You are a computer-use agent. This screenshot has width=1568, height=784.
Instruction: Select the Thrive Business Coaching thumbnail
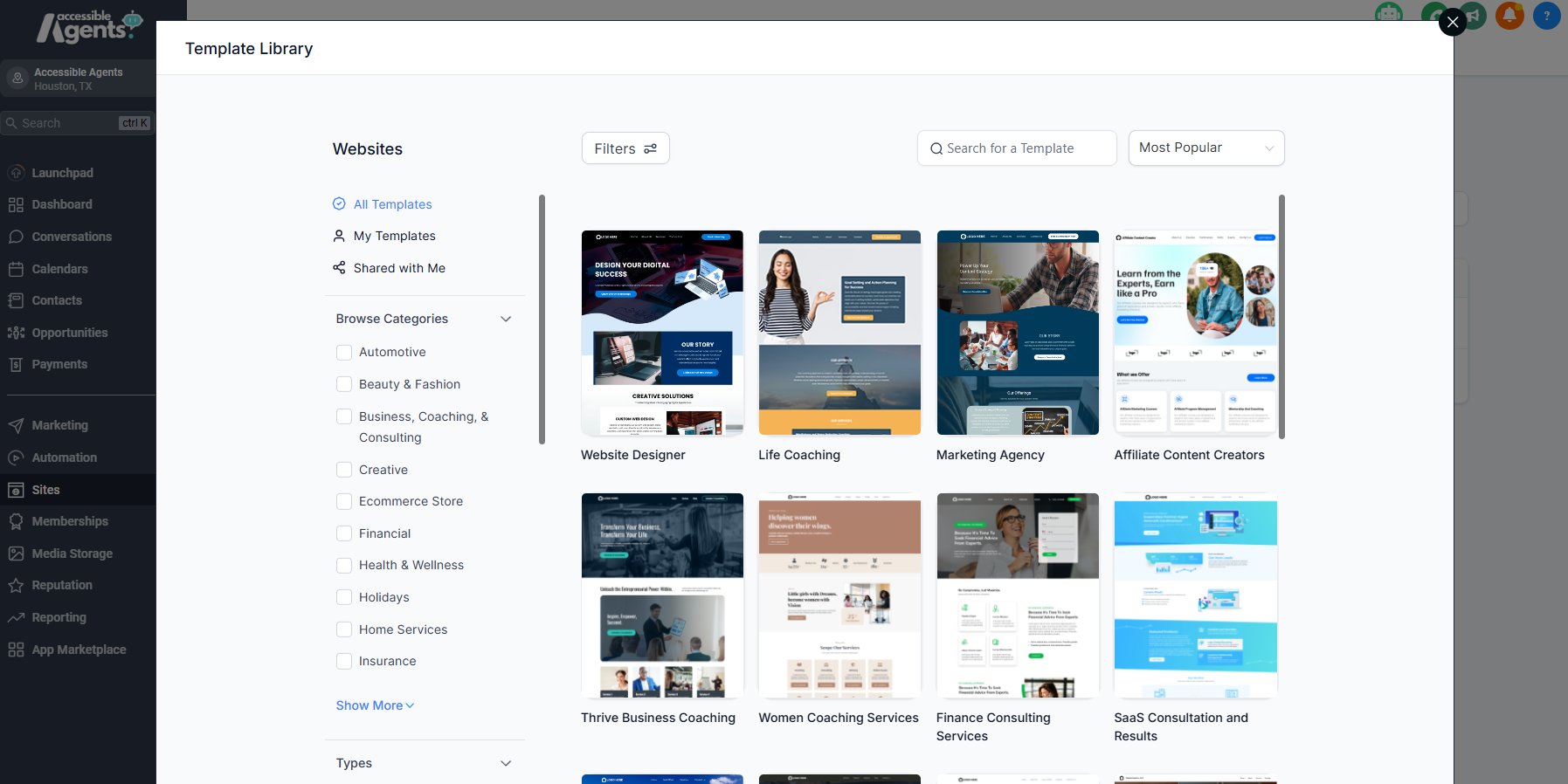(662, 595)
